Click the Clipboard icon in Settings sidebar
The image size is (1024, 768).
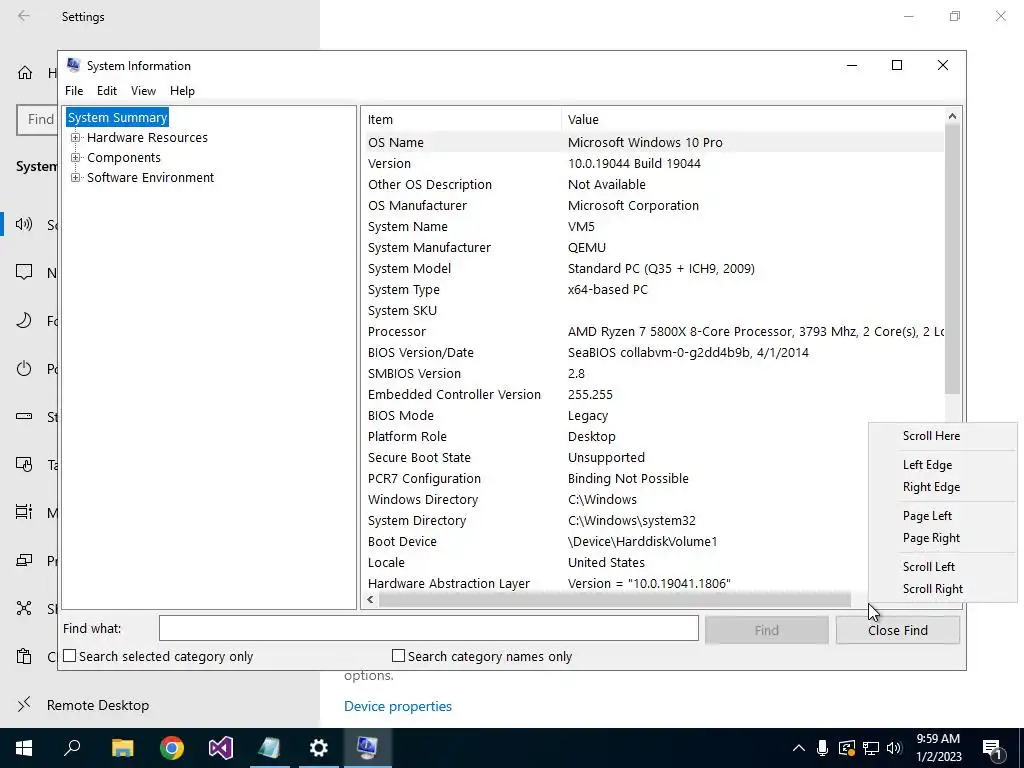pyautogui.click(x=24, y=656)
